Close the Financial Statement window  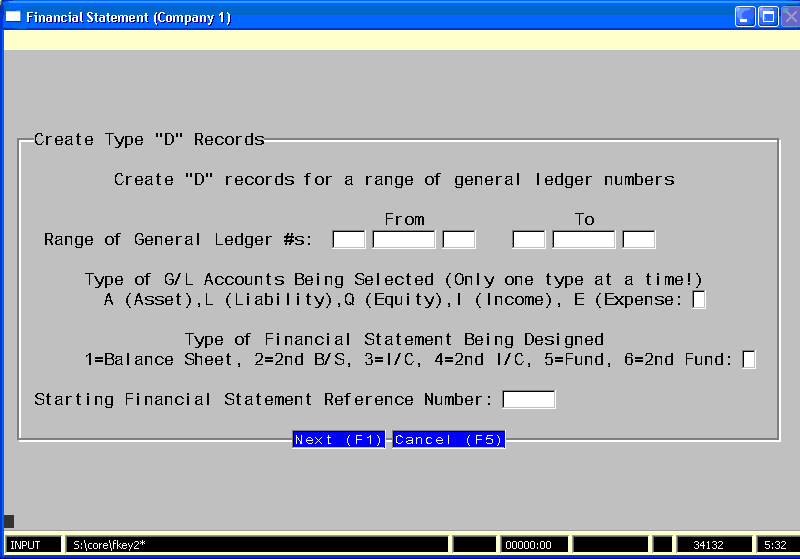tap(789, 17)
